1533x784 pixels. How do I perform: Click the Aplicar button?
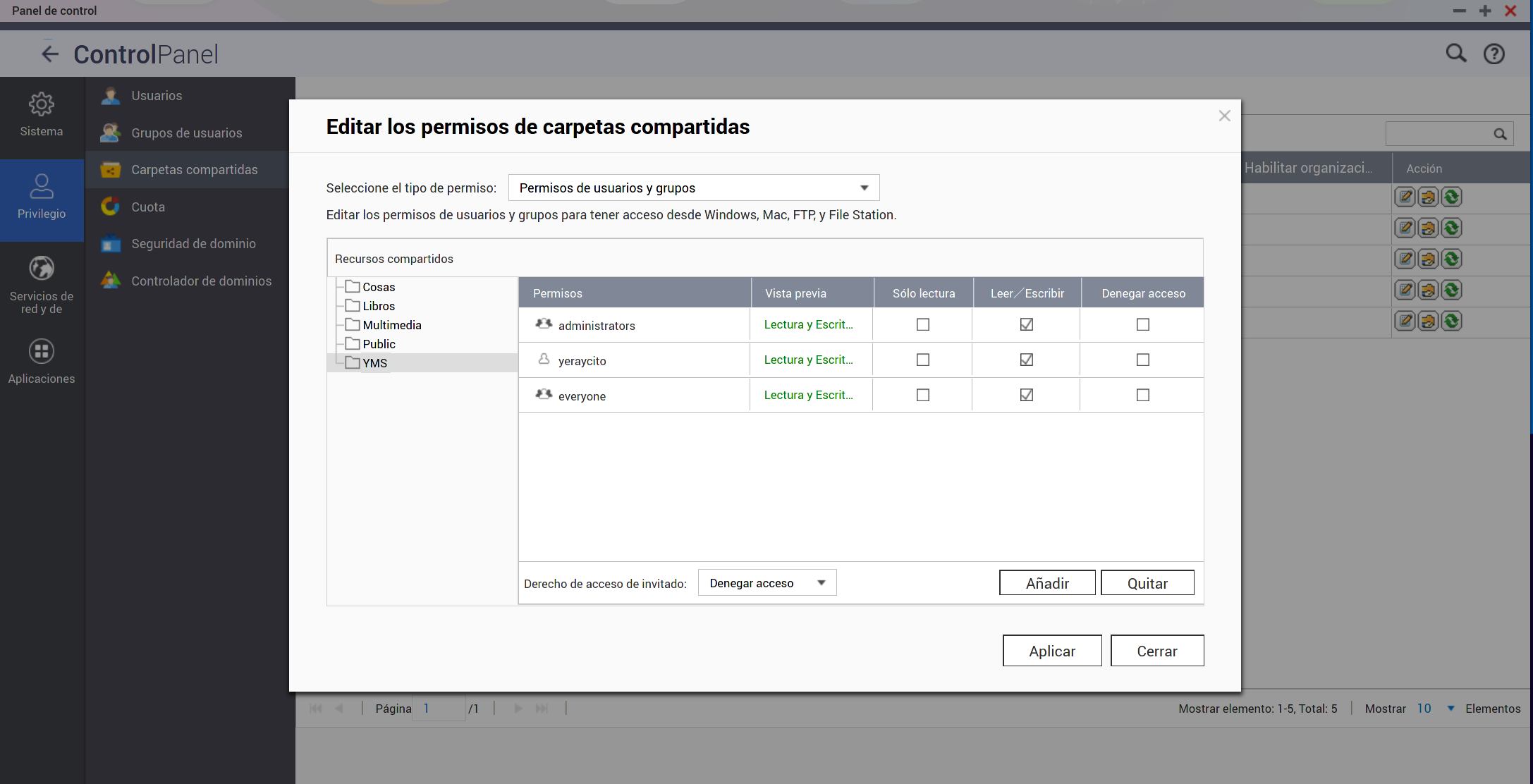(x=1051, y=651)
